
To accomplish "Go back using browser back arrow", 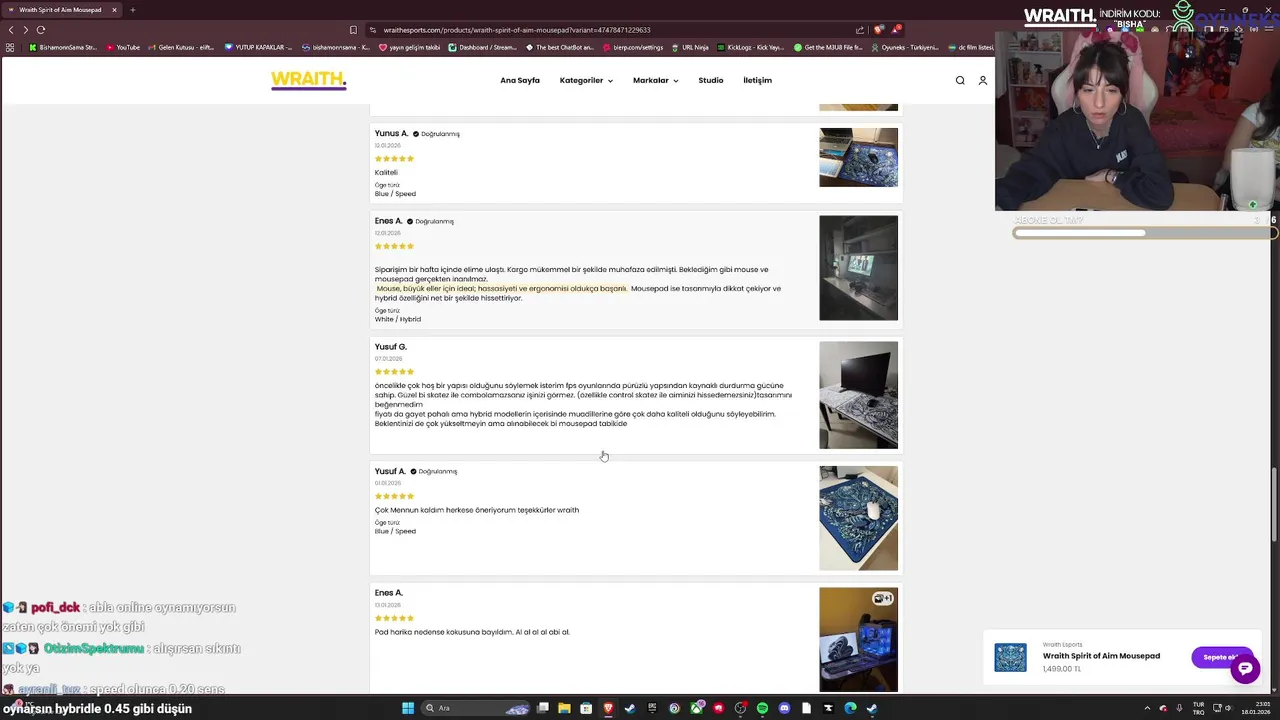I will 11,30.
